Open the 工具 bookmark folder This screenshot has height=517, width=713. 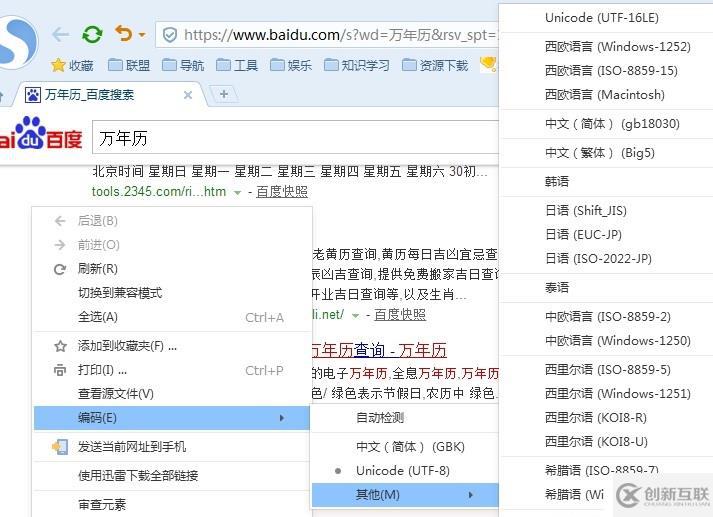pyautogui.click(x=237, y=65)
